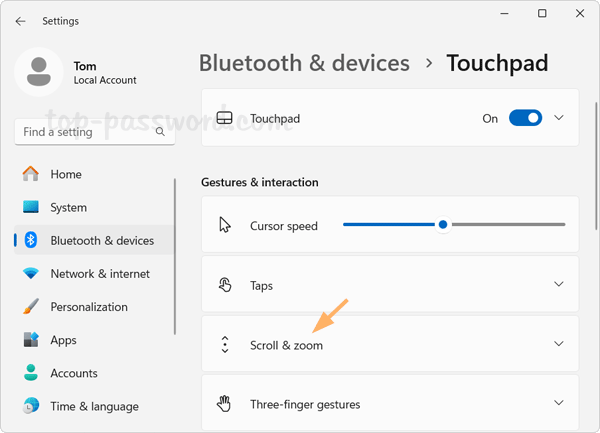Viewport: 600px width, 433px height.
Task: Turn off the Touchpad toggle
Action: 525,118
